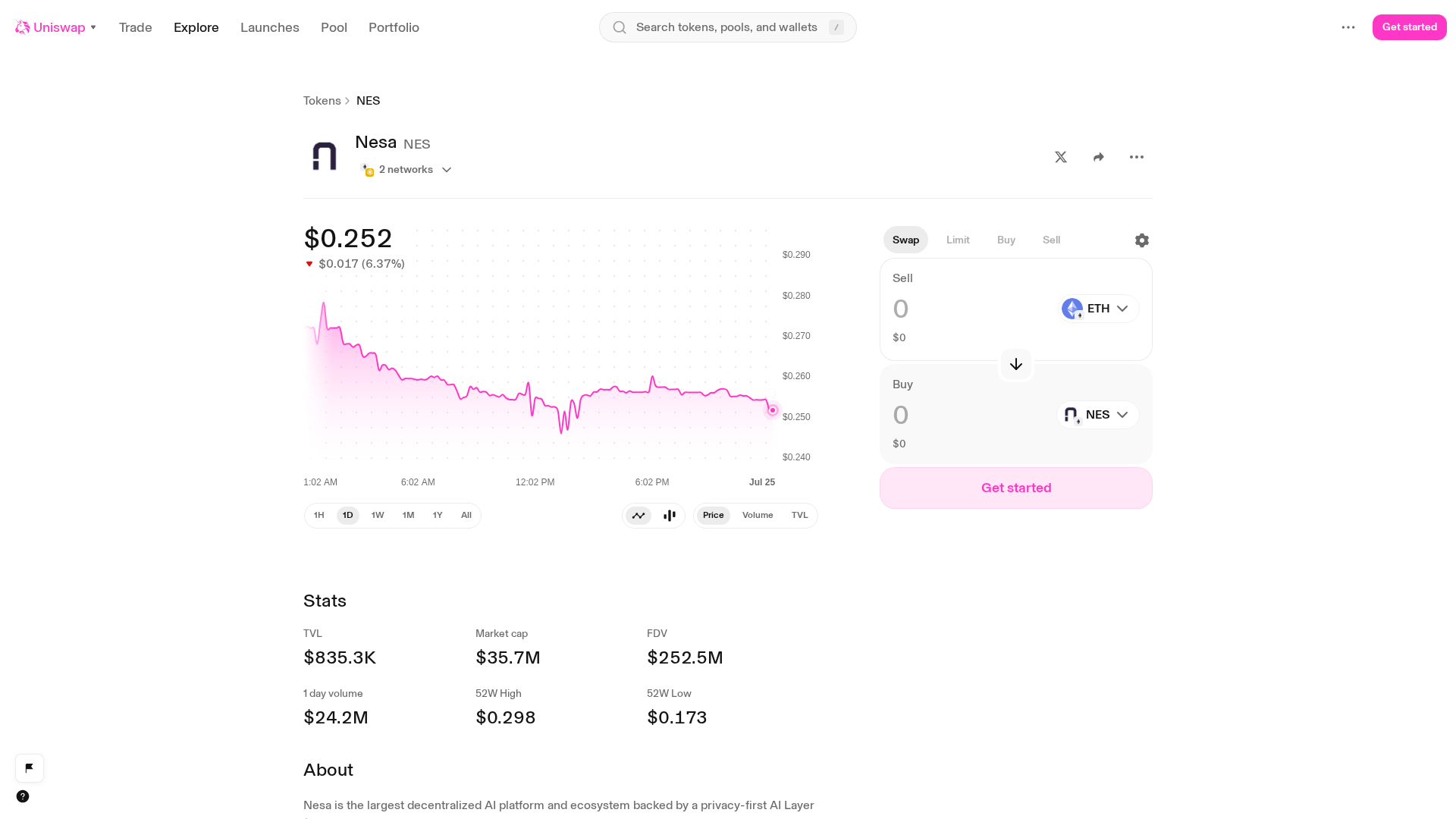
Task: Share the Nesa token page
Action: click(1099, 157)
